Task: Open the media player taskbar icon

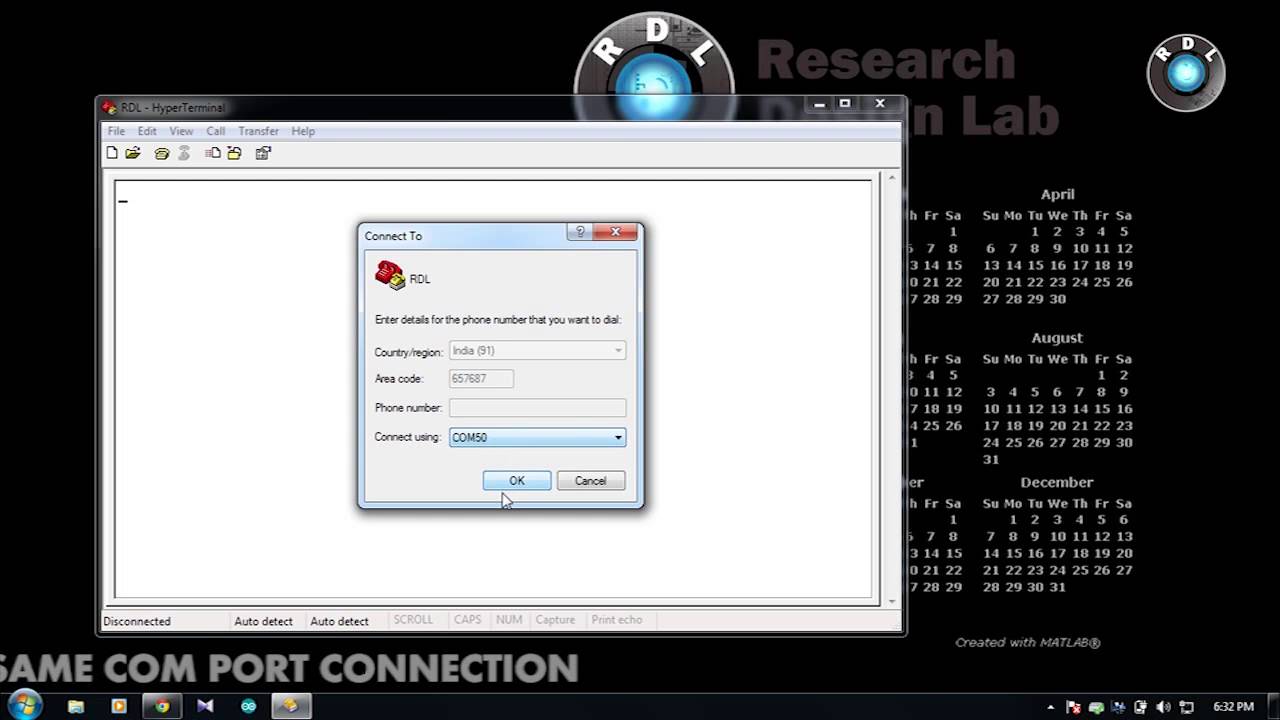Action: click(x=119, y=706)
